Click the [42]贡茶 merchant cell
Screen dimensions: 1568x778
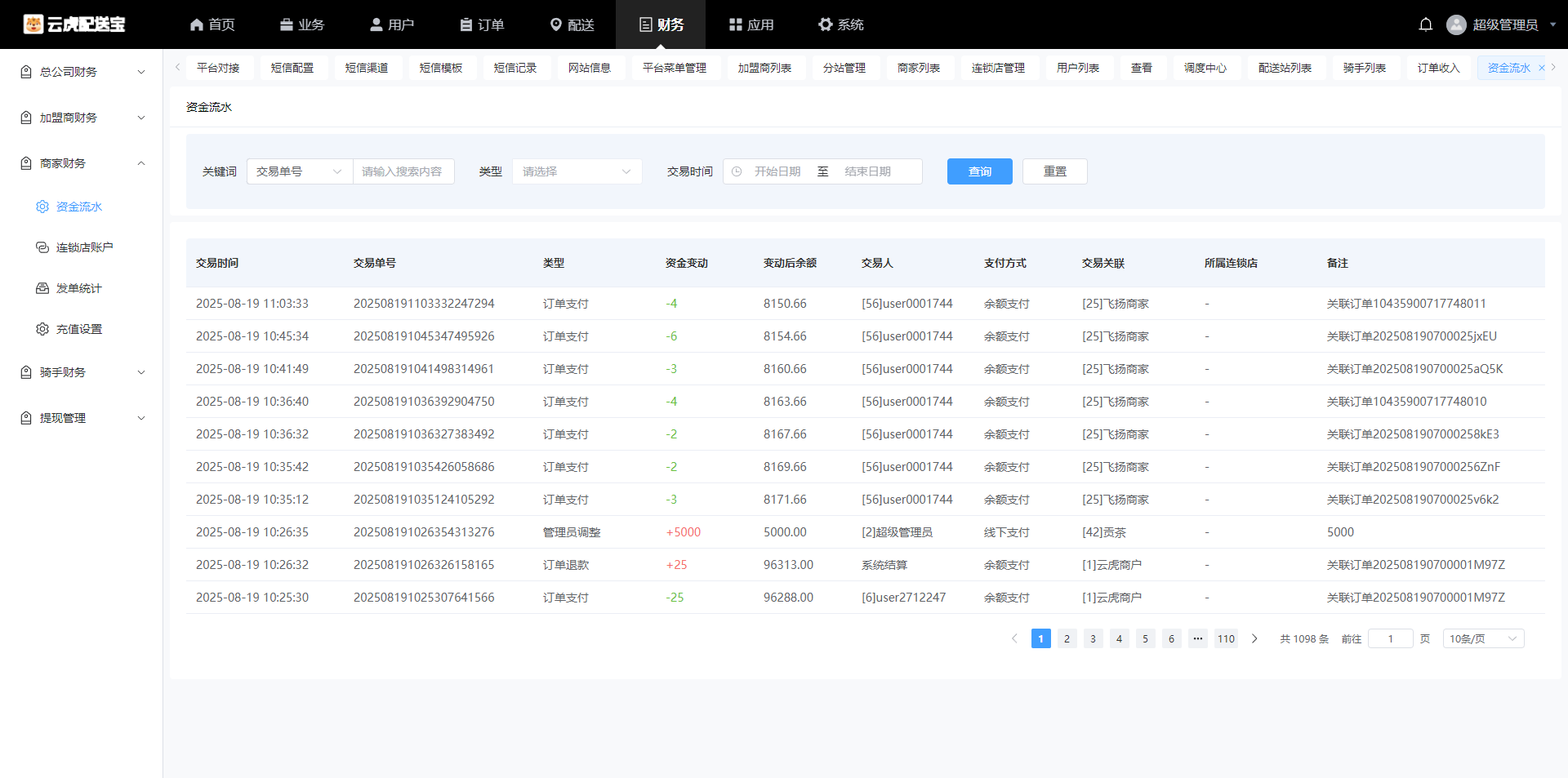coord(1104,532)
